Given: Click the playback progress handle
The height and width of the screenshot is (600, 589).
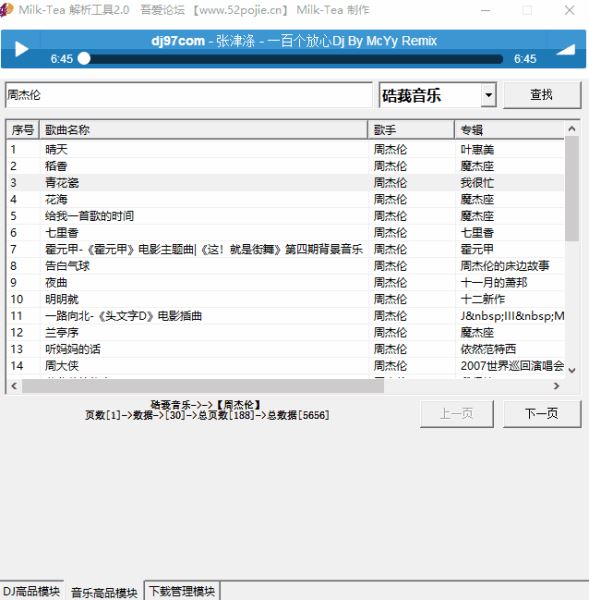Looking at the screenshot, I should pos(84,59).
